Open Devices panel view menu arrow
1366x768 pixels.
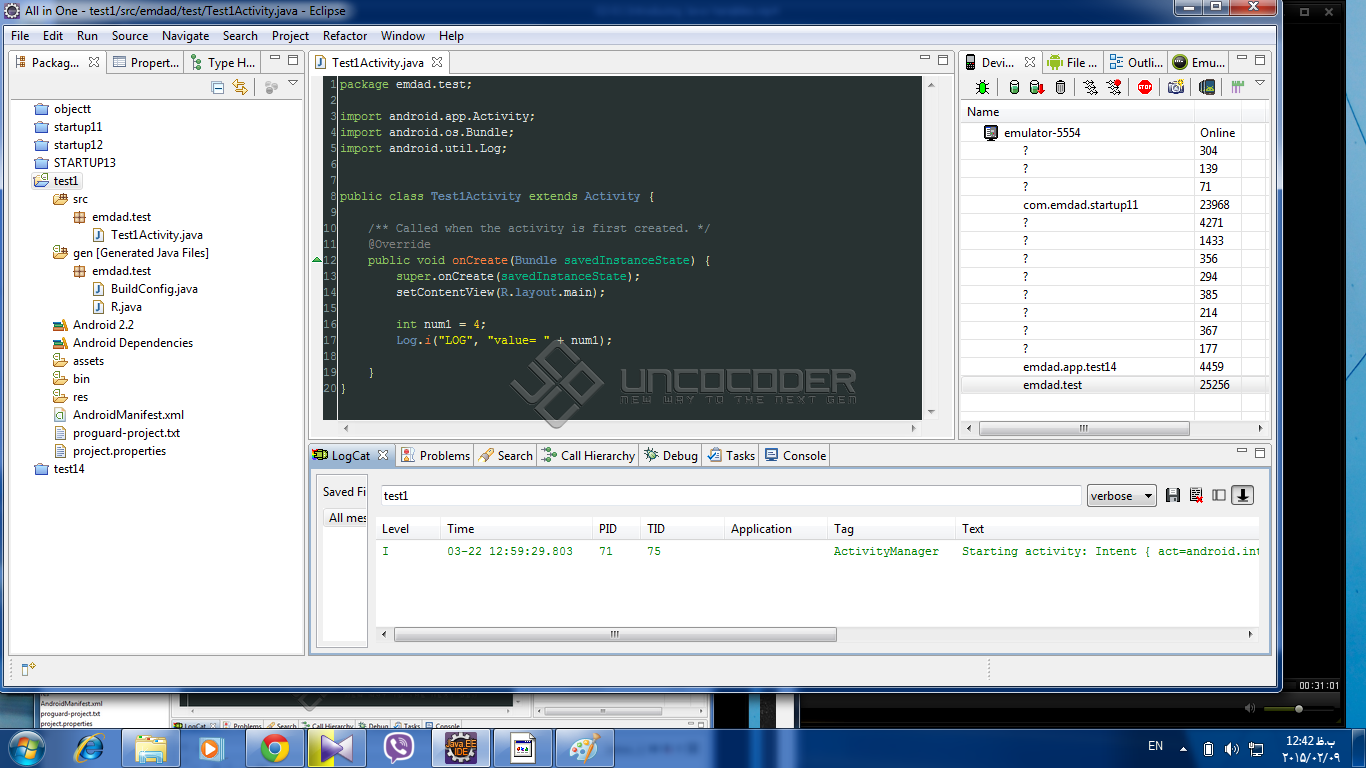(1260, 84)
